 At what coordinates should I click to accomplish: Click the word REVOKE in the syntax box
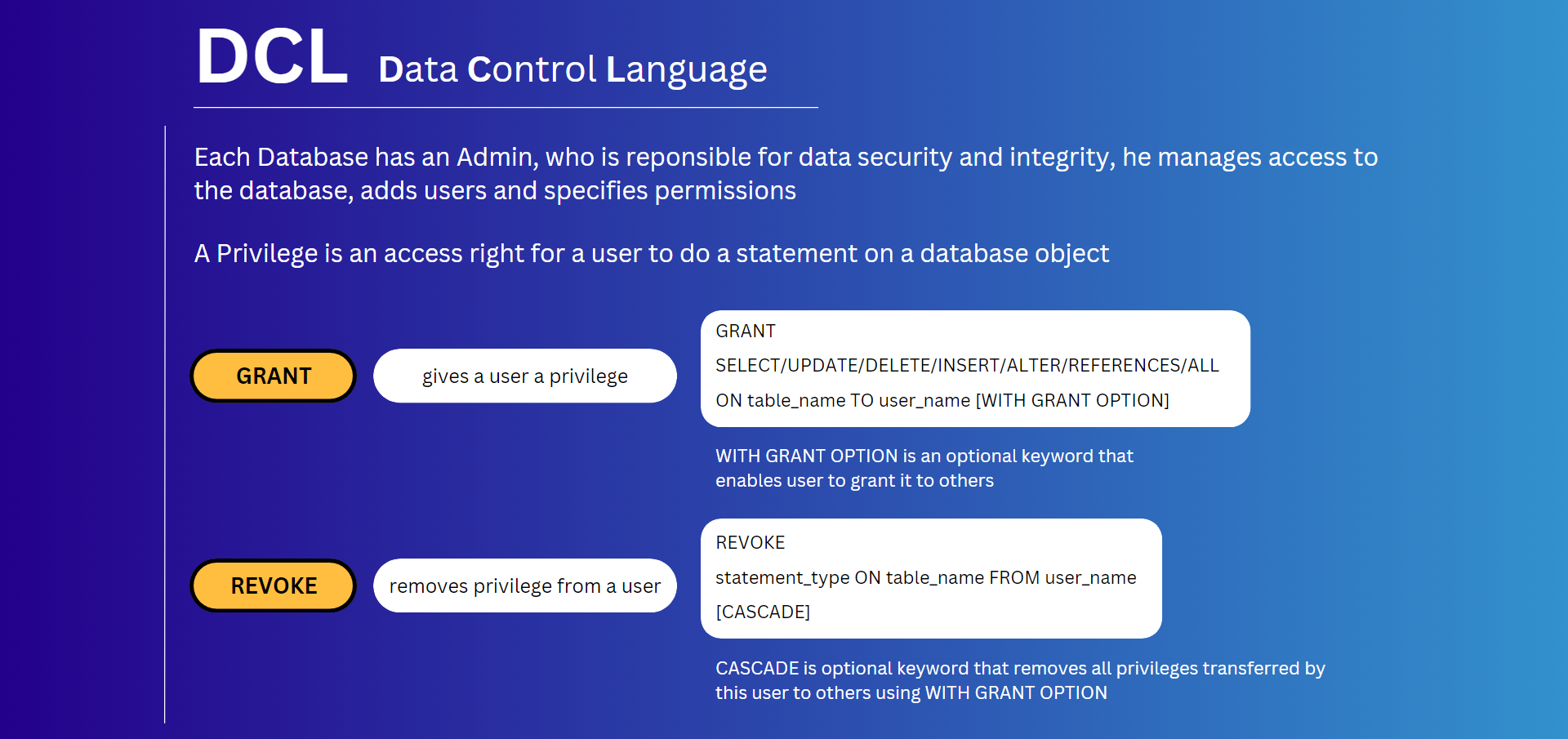point(750,542)
